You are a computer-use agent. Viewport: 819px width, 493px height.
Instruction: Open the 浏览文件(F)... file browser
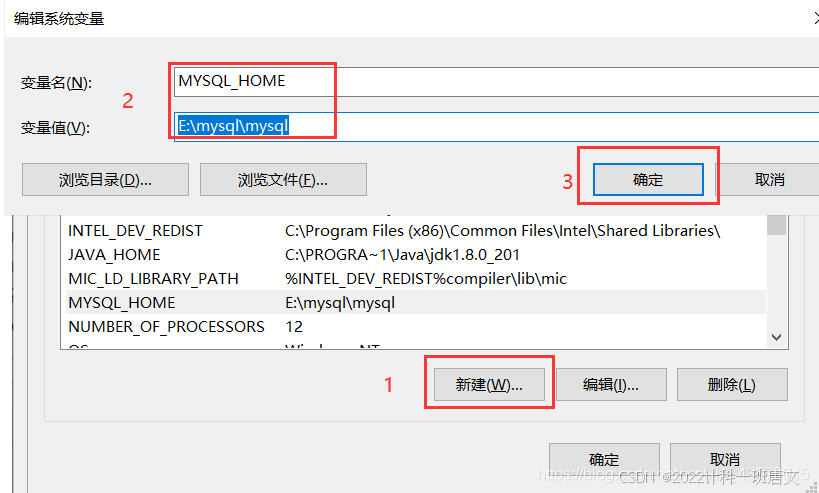pyautogui.click(x=283, y=180)
